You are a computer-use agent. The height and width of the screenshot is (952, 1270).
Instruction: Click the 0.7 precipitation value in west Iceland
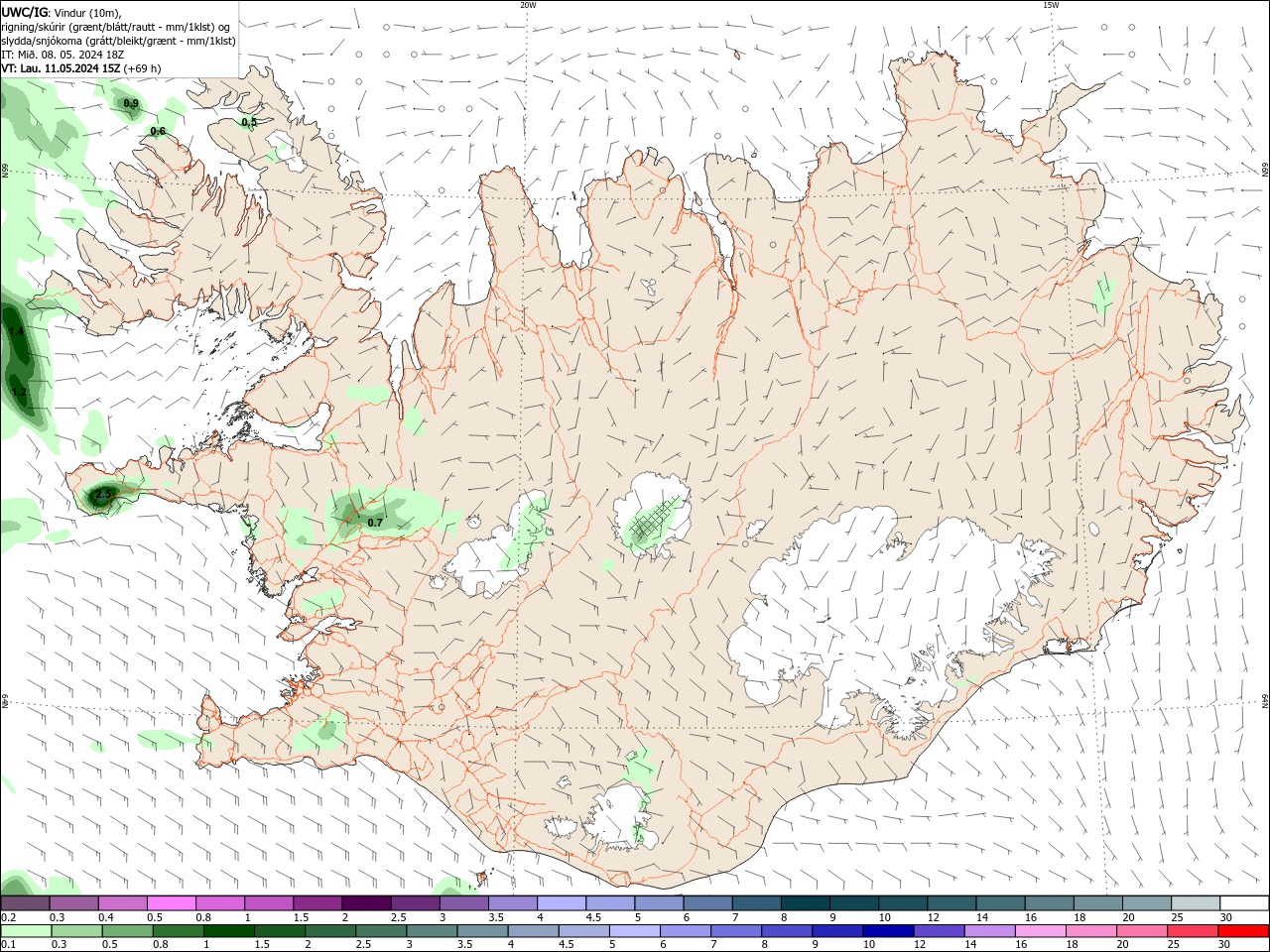click(x=375, y=523)
